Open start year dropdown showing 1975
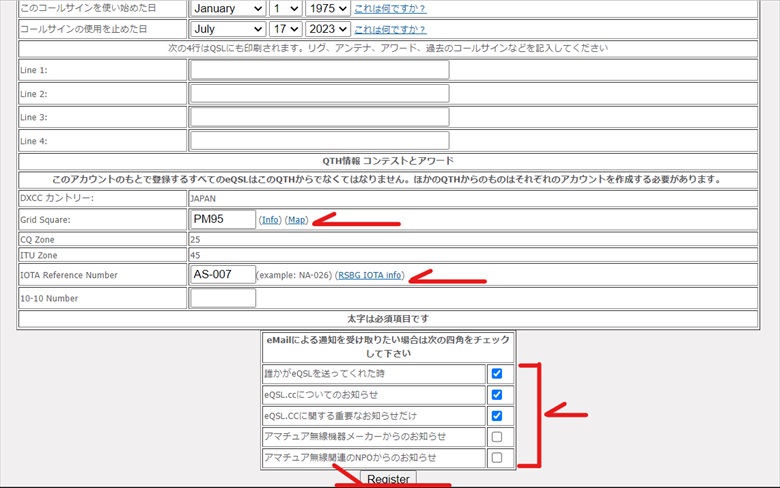The image size is (780, 488). (328, 8)
